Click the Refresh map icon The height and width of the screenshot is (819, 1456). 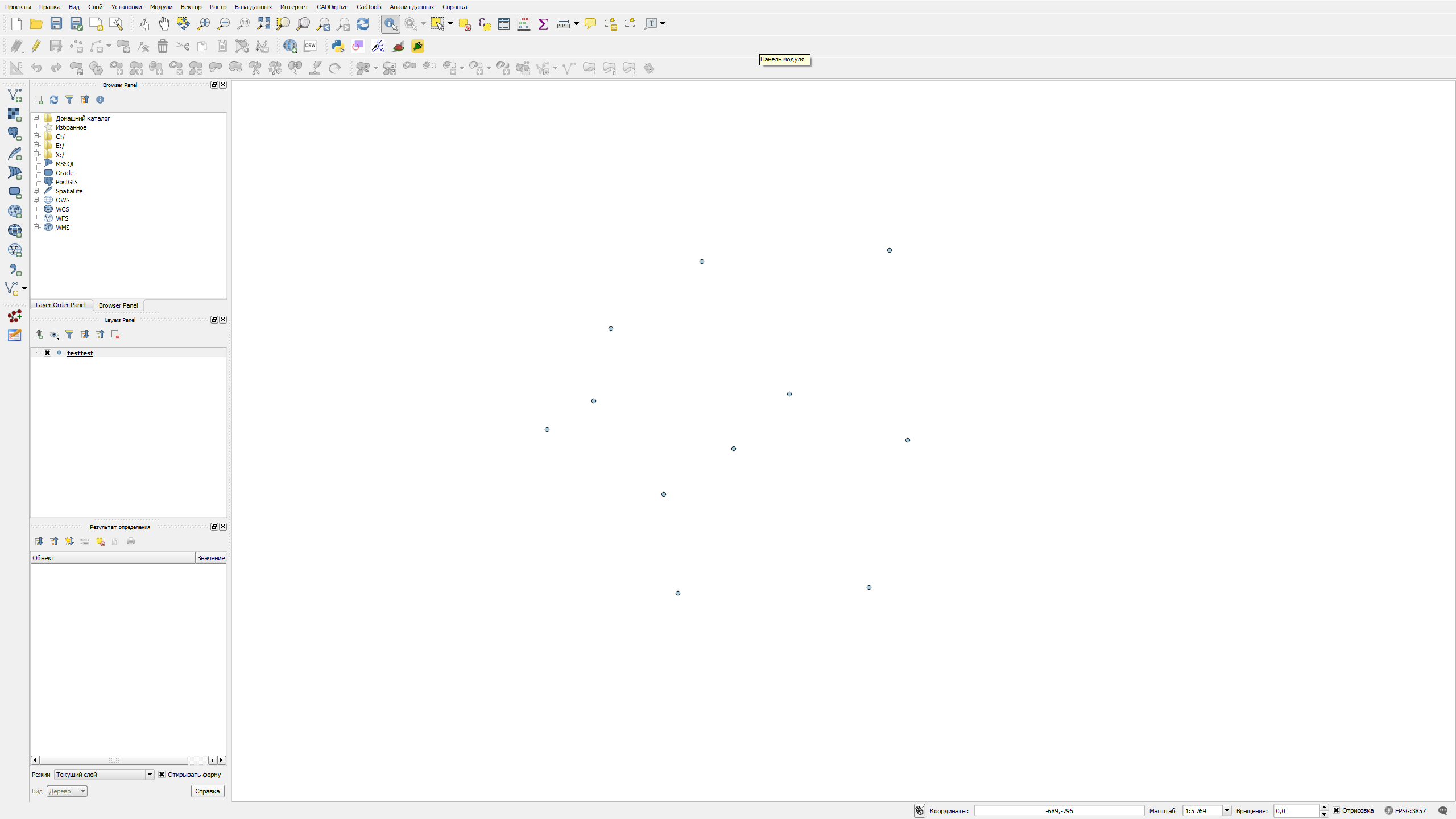[363, 23]
